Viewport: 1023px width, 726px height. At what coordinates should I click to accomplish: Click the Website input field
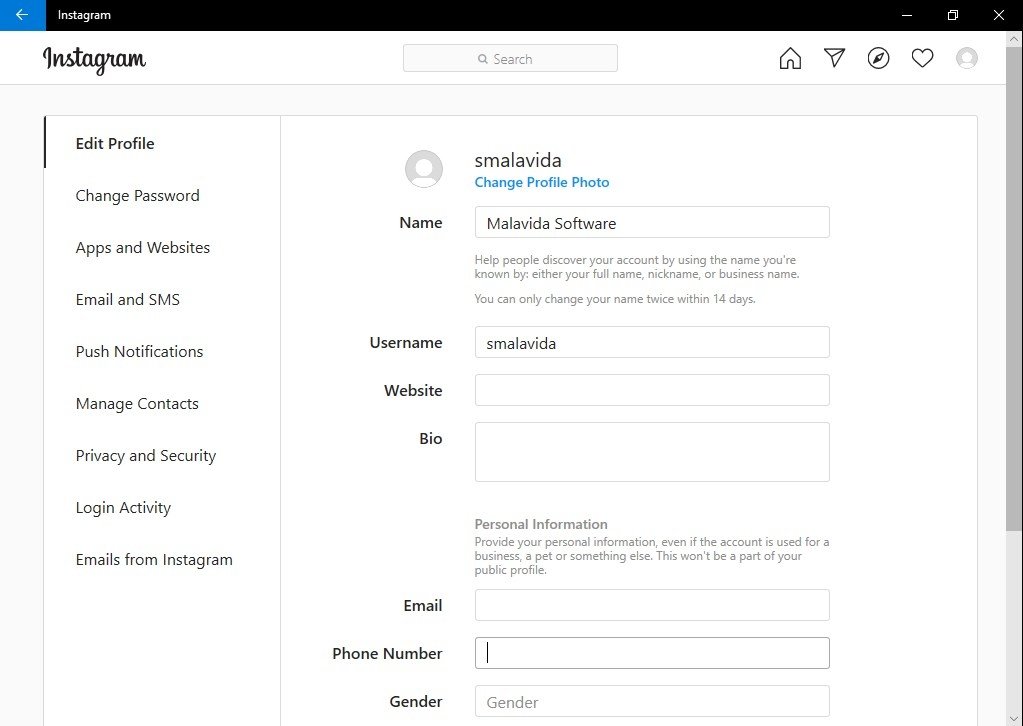(652, 390)
